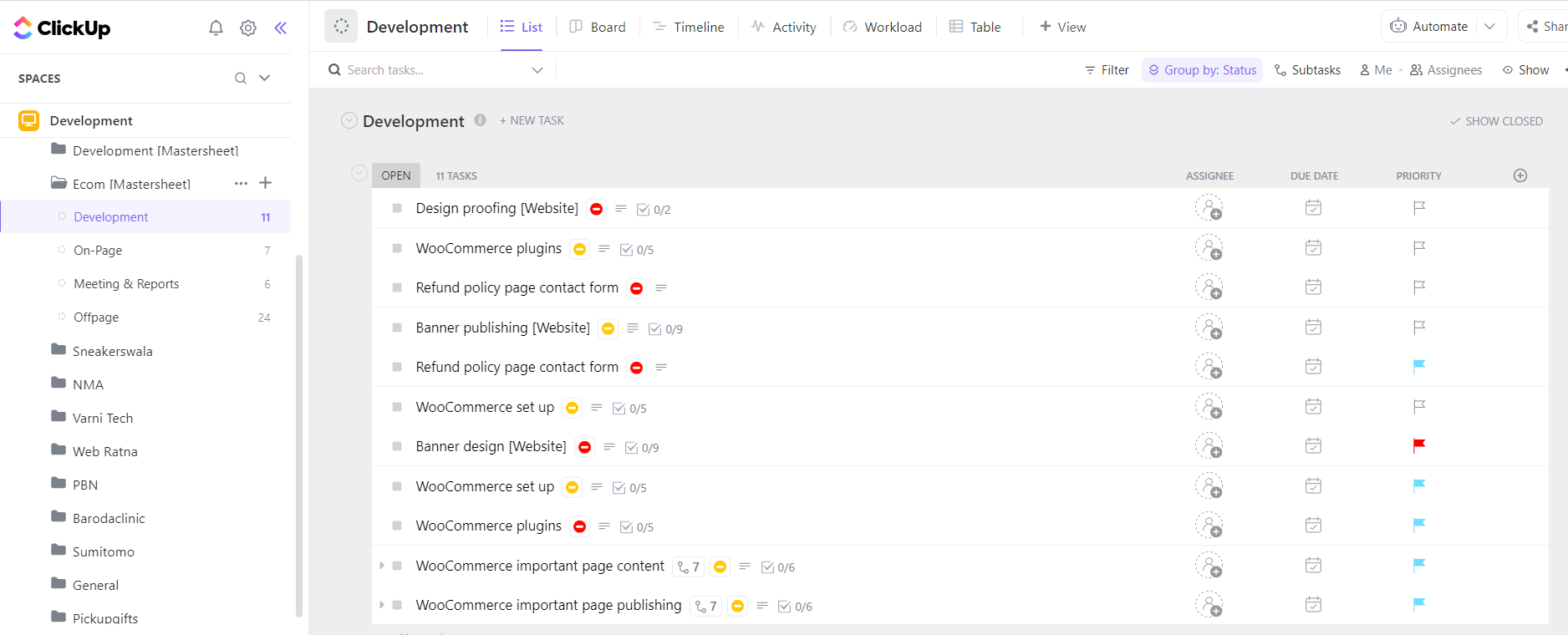Toggle Me filter
1568x635 pixels.
1376,70
